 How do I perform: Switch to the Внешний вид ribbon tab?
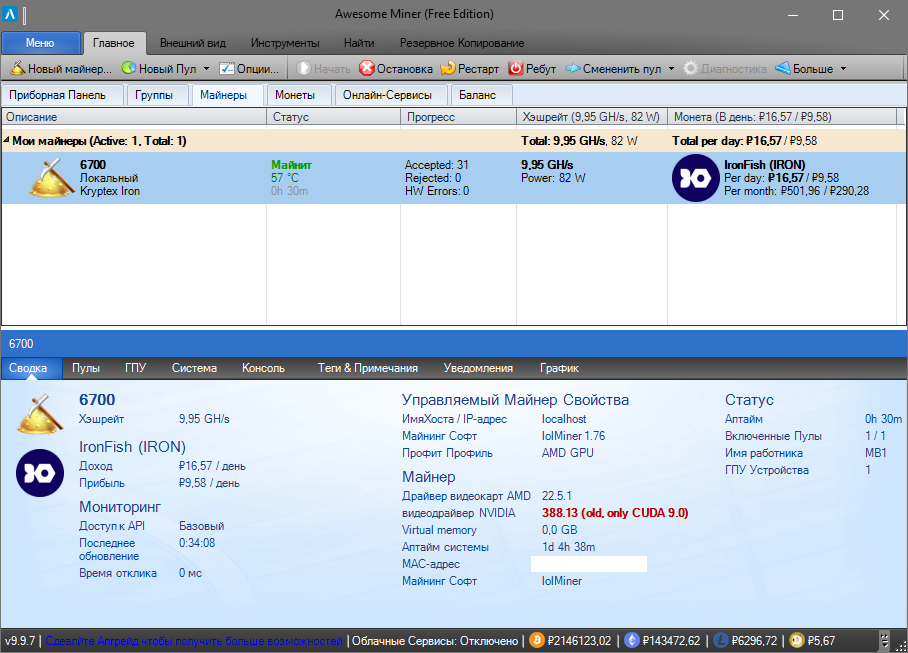[193, 43]
